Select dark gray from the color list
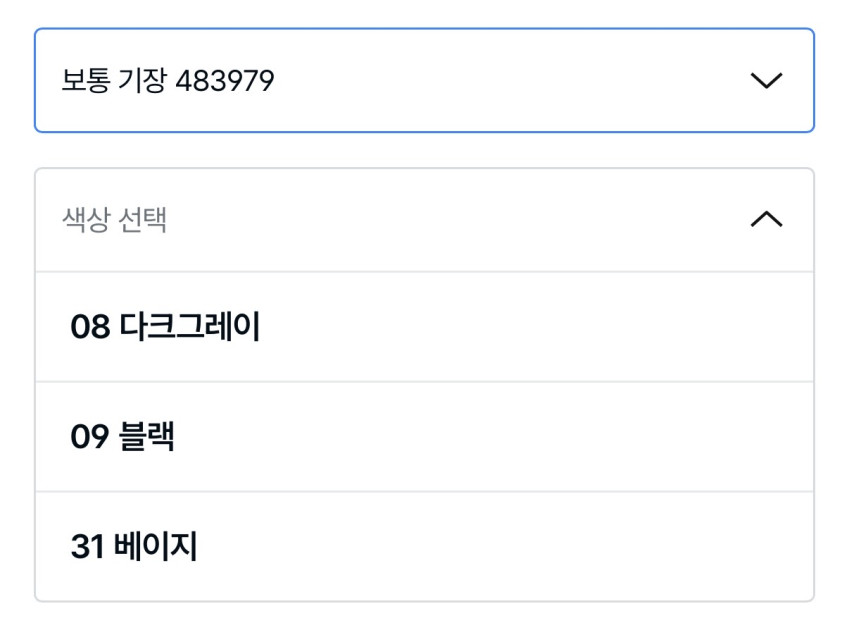Viewport: 849px width, 623px height. 424,327
